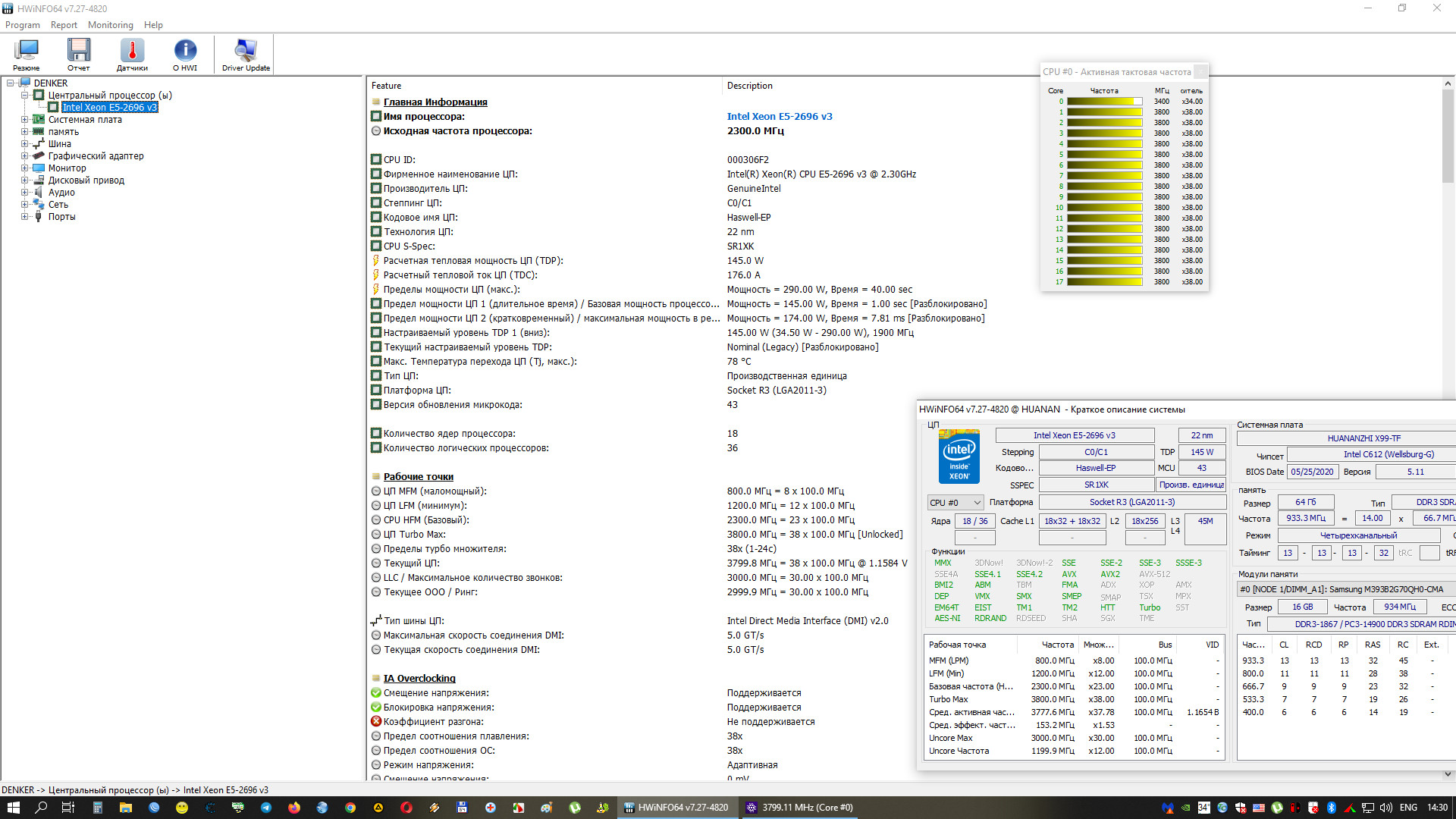Open the Report menu
Viewport: 1456px width, 819px height.
point(64,25)
